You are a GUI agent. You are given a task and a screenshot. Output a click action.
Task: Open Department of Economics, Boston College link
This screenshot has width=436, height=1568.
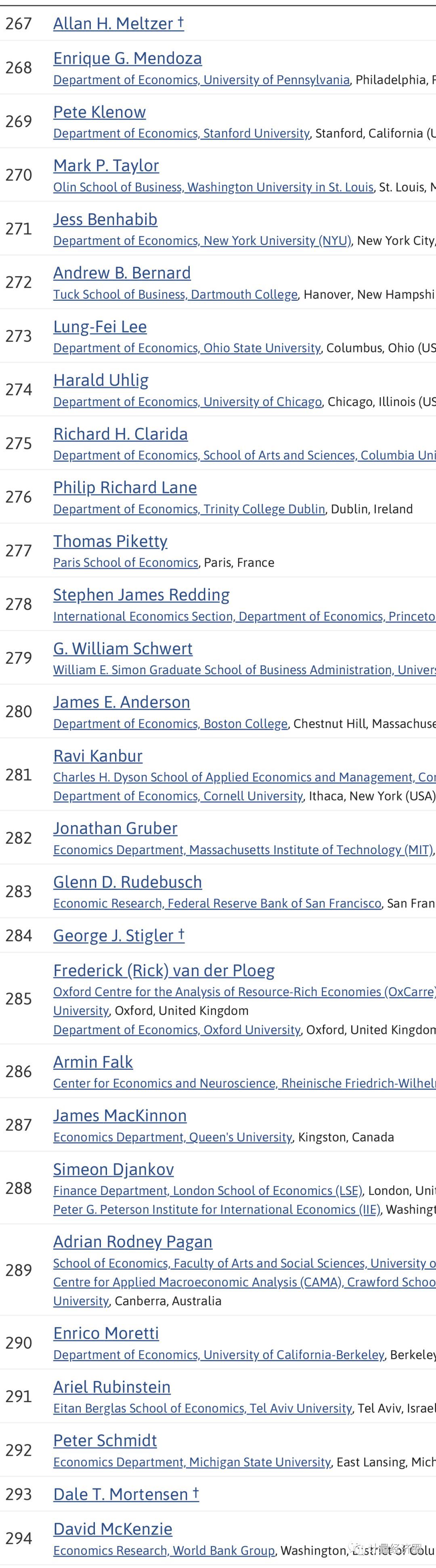click(170, 724)
